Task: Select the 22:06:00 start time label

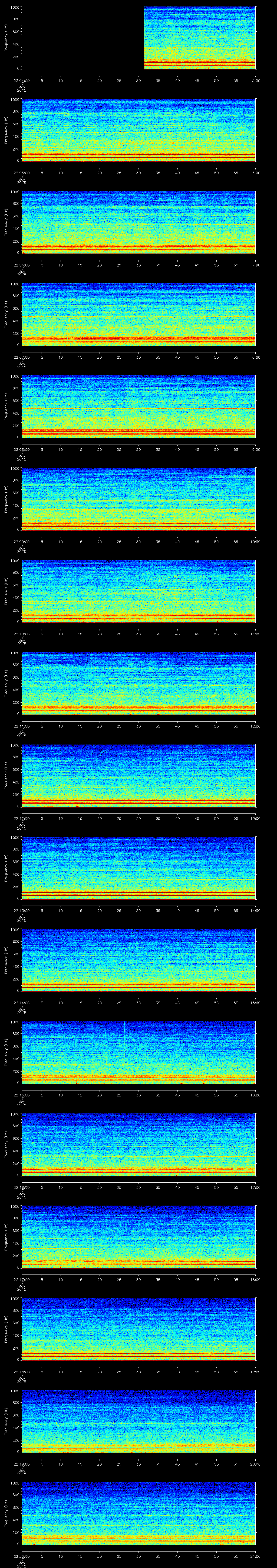Action: 22,265
